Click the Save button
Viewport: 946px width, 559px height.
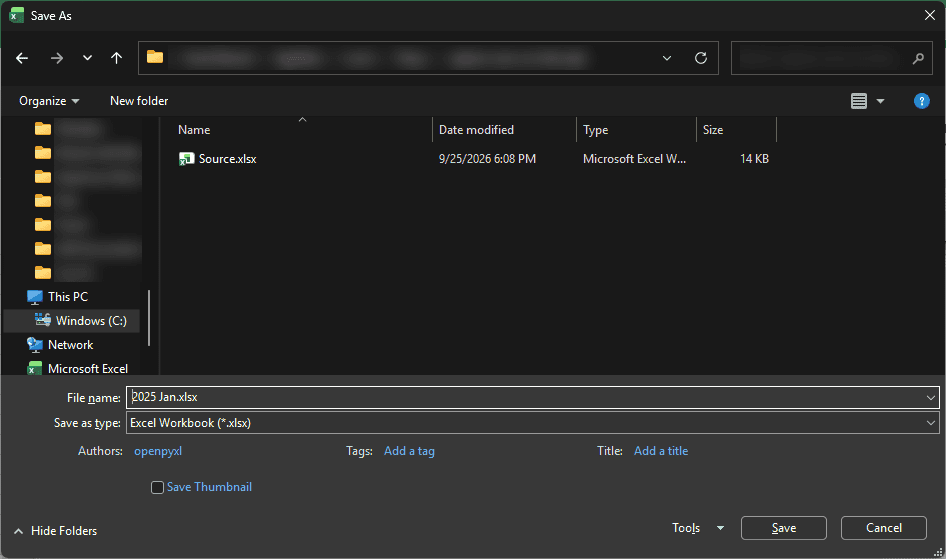point(784,528)
